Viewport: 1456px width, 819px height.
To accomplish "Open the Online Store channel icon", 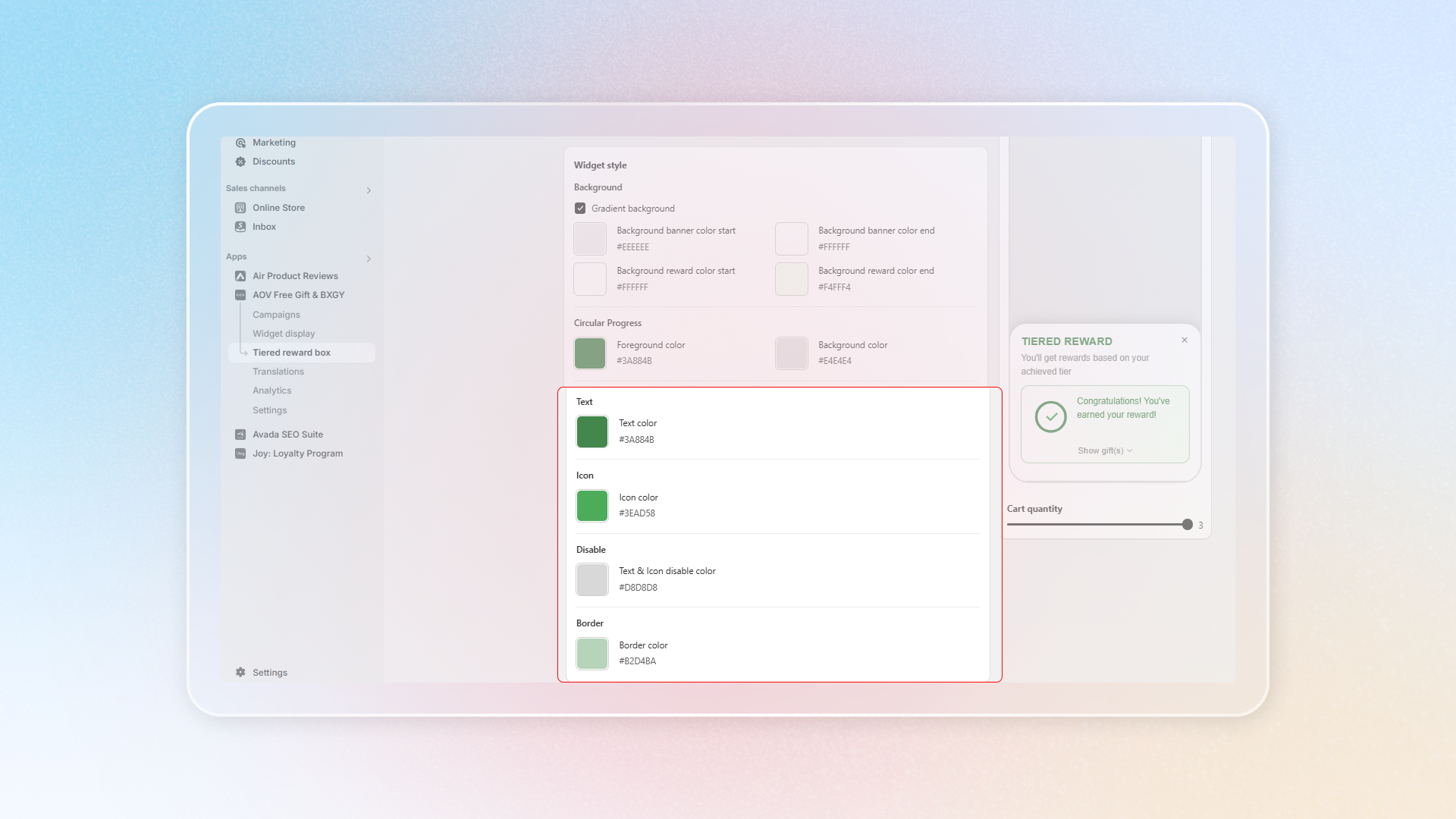I will [x=240, y=208].
